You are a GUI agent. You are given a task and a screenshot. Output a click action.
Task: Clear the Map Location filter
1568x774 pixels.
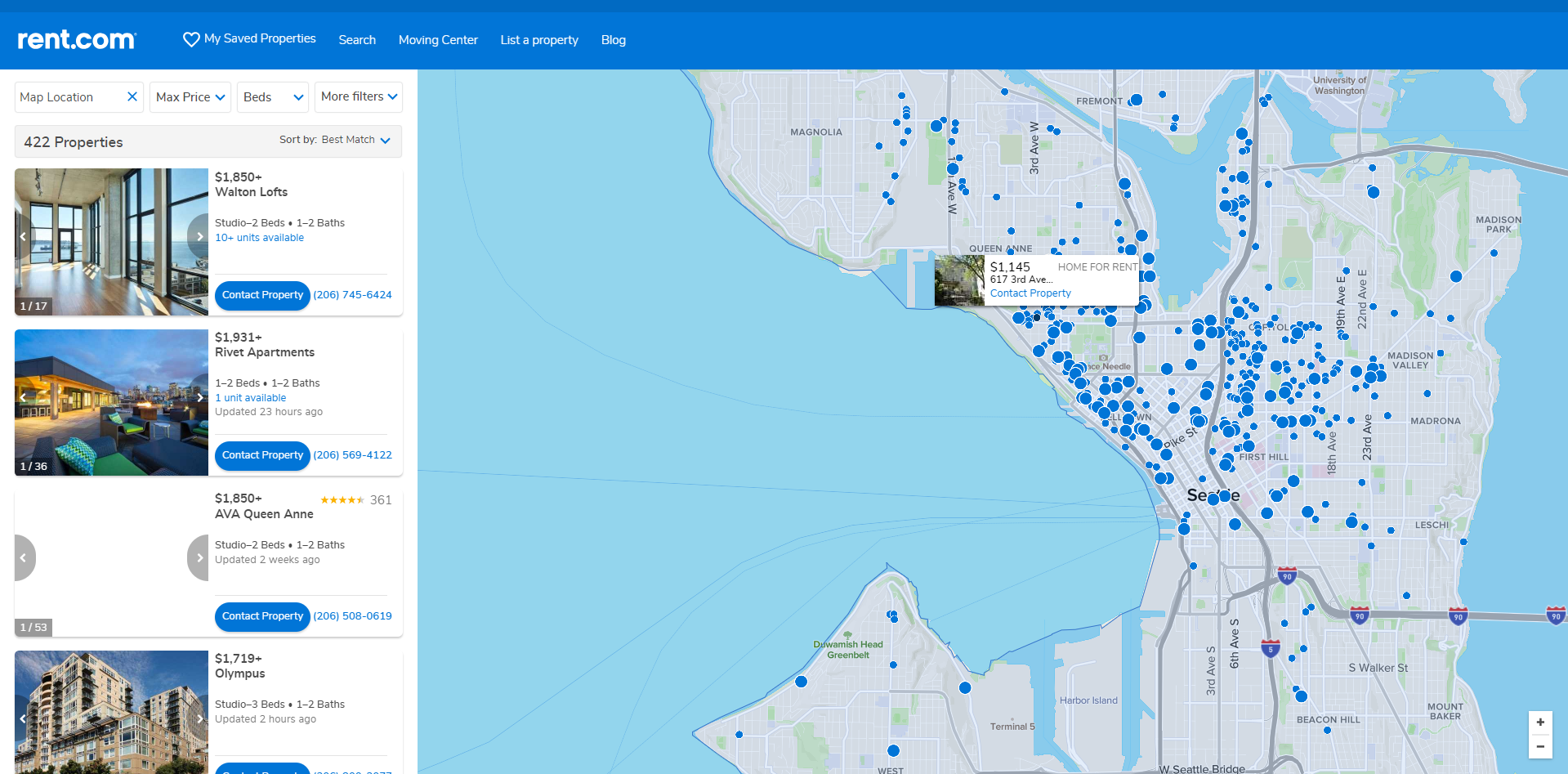tap(132, 96)
